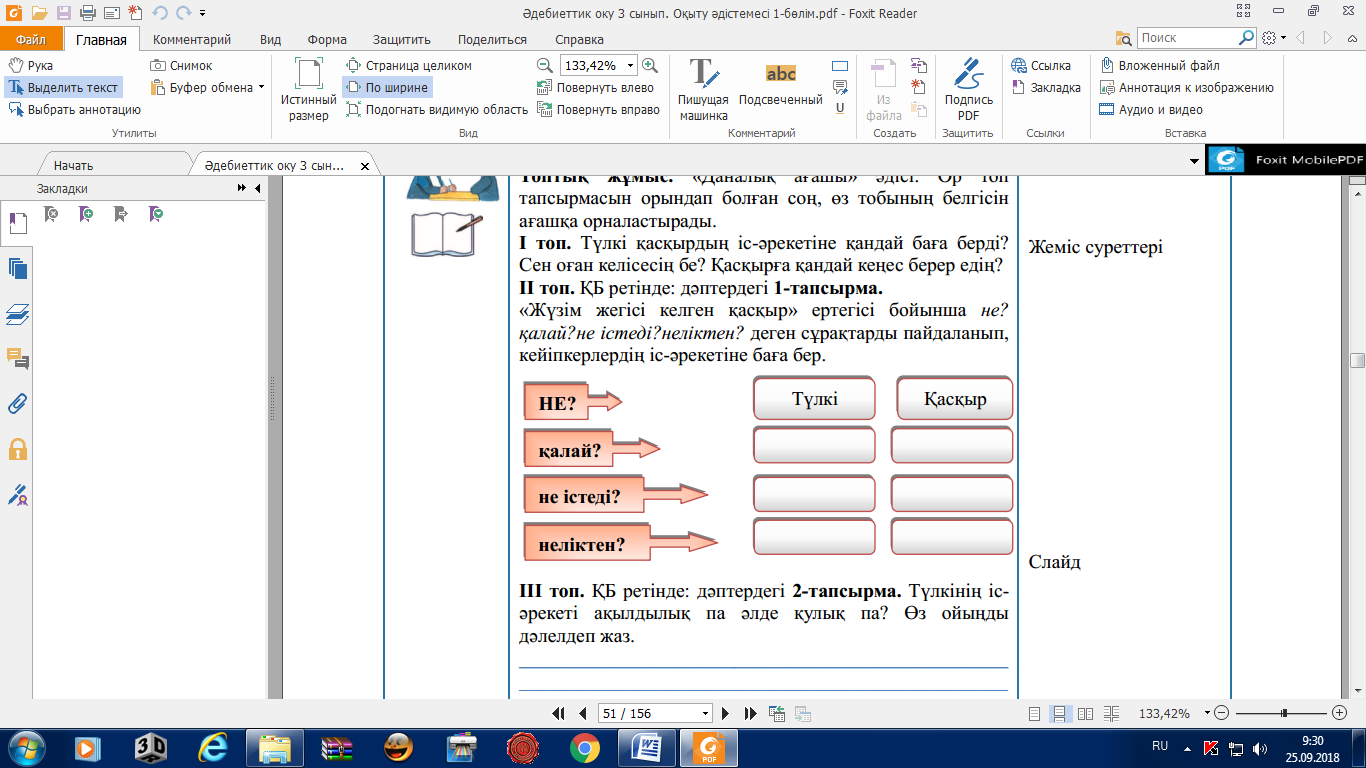The image size is (1366, 768).
Task: Open the Комментарий ribbon tab
Action: (192, 40)
